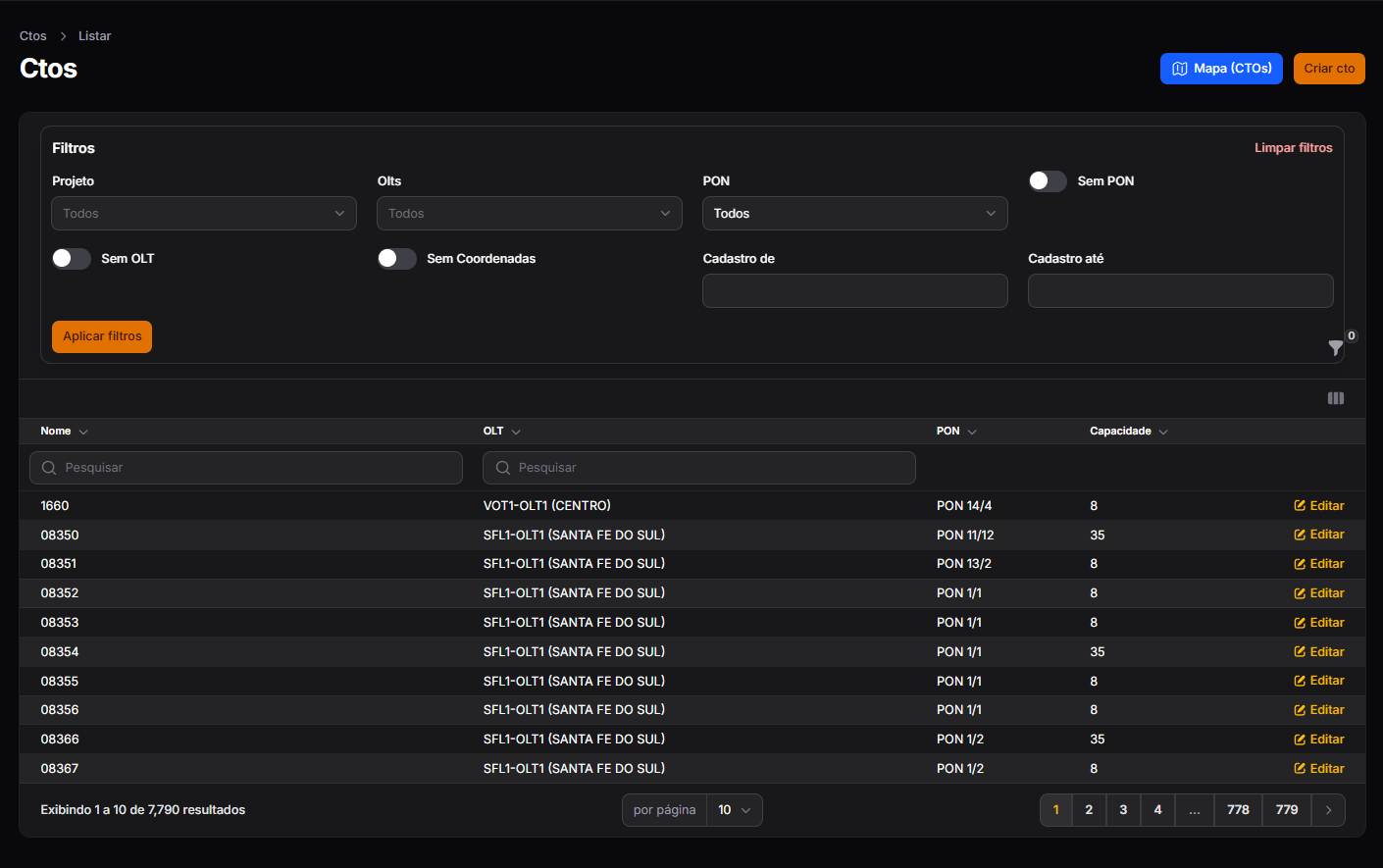The width and height of the screenshot is (1383, 868).
Task: Click Aplicar filtros button
Action: (x=102, y=336)
